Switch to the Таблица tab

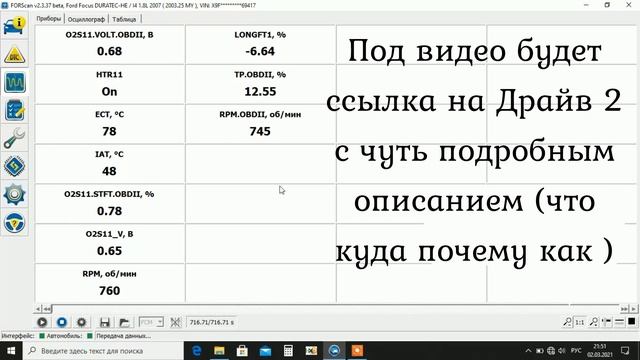(x=124, y=19)
